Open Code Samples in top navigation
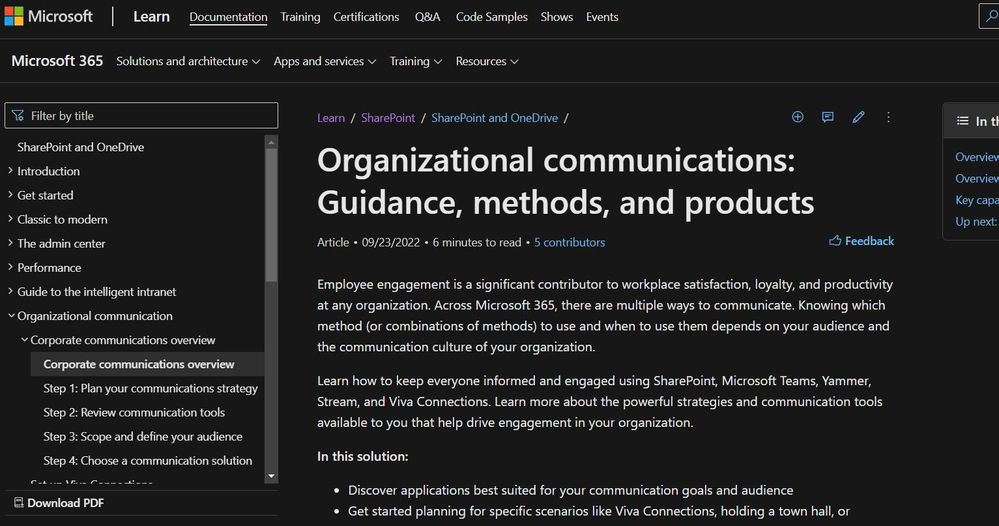Image resolution: width=999 pixels, height=526 pixels. 492,17
